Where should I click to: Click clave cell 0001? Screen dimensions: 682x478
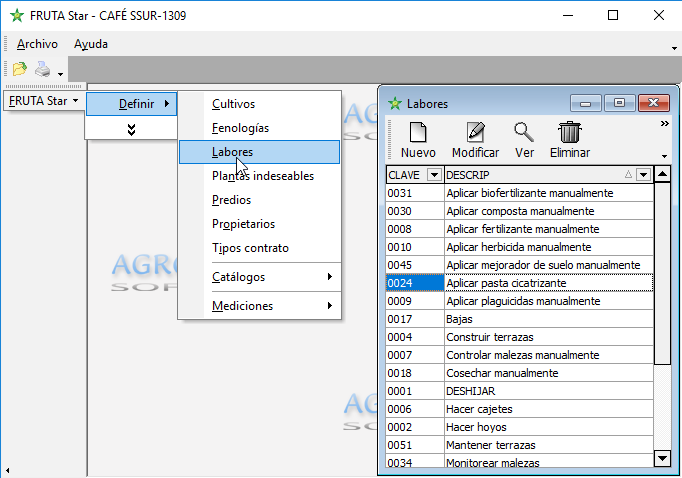415,391
